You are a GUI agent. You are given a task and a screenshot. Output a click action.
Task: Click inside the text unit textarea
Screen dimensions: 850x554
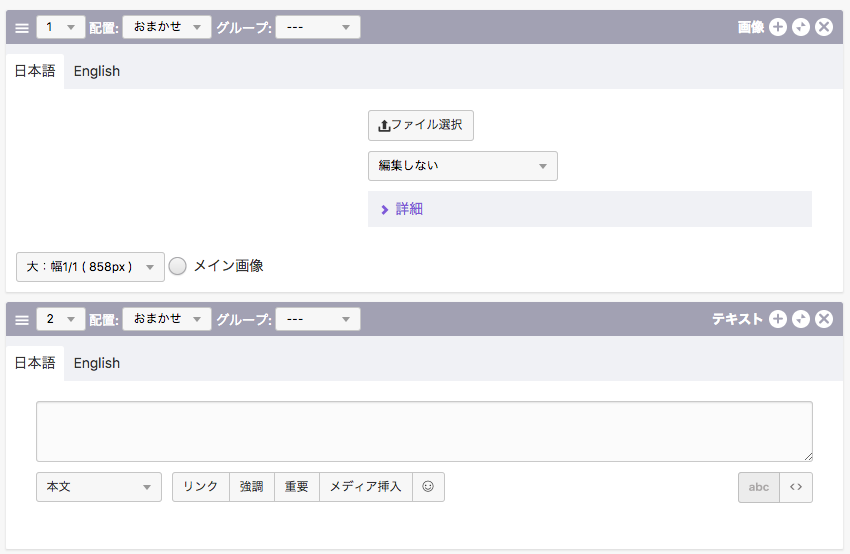pyautogui.click(x=424, y=431)
